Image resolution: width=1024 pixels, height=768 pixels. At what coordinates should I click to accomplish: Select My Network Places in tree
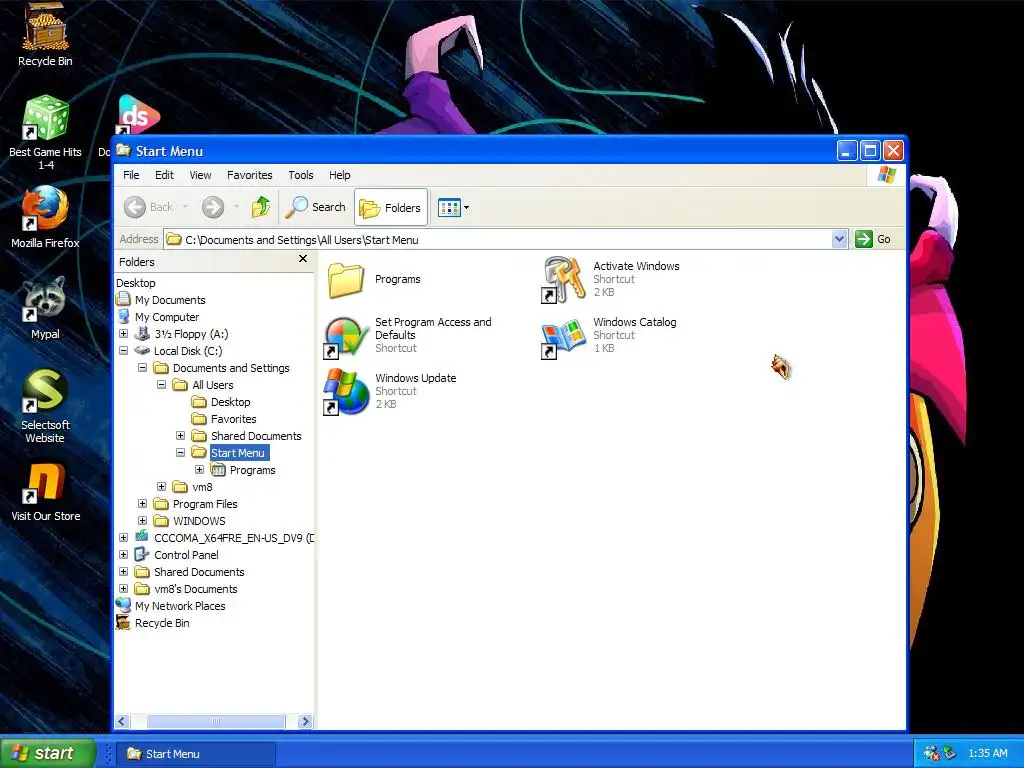pyautogui.click(x=180, y=605)
